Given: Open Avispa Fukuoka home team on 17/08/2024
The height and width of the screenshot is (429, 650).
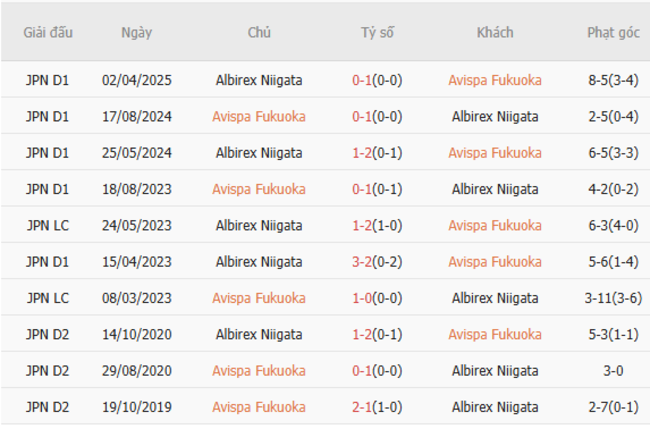Looking at the screenshot, I should click(x=259, y=116).
